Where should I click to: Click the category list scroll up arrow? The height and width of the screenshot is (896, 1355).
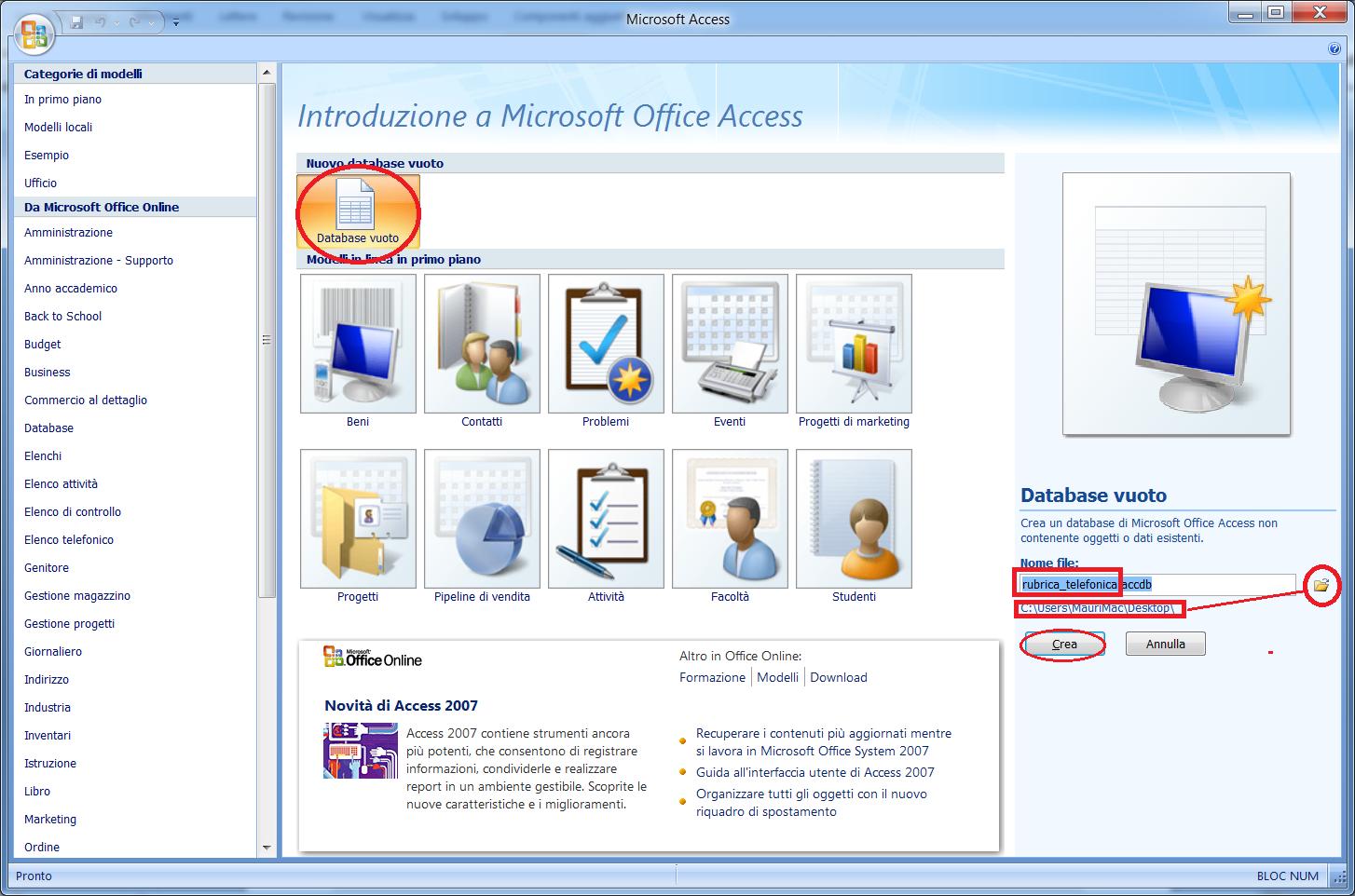tap(267, 73)
